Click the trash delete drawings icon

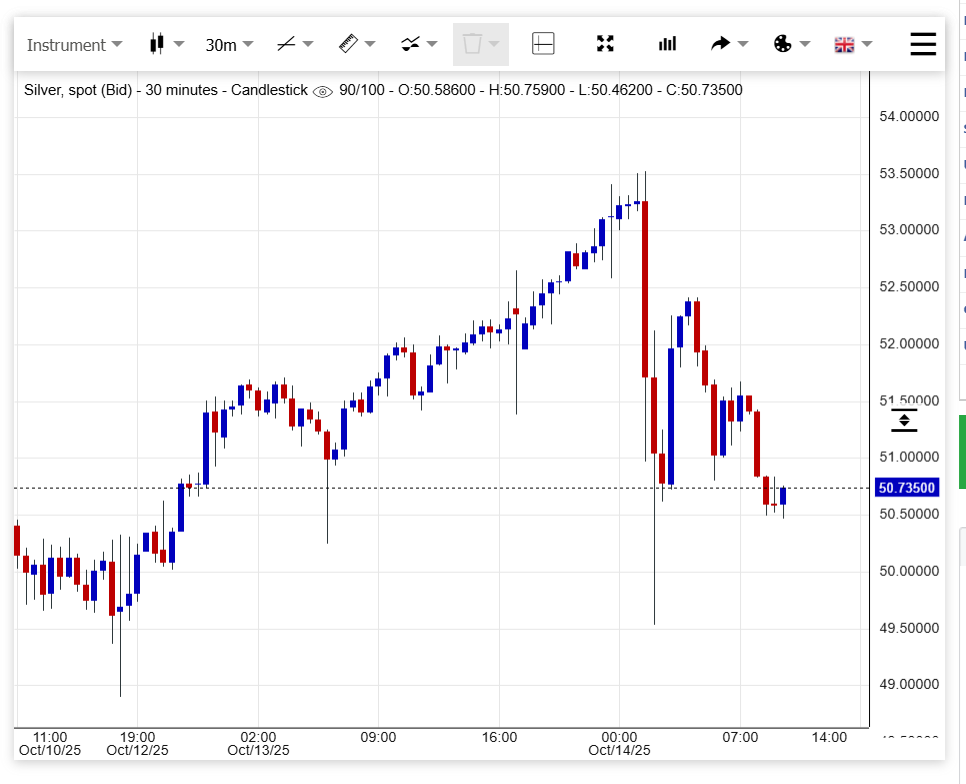480,44
